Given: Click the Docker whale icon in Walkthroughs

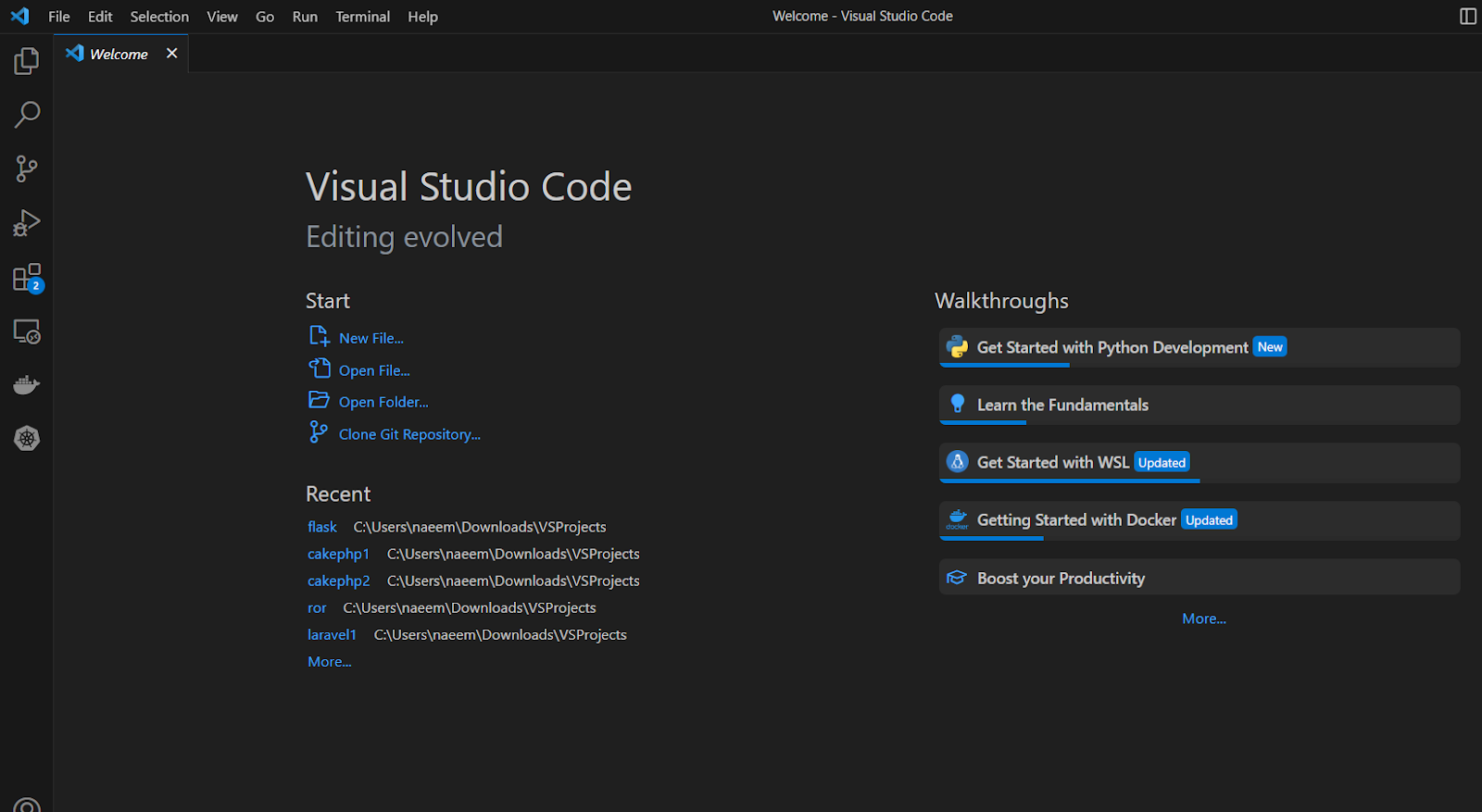Looking at the screenshot, I should (x=957, y=519).
